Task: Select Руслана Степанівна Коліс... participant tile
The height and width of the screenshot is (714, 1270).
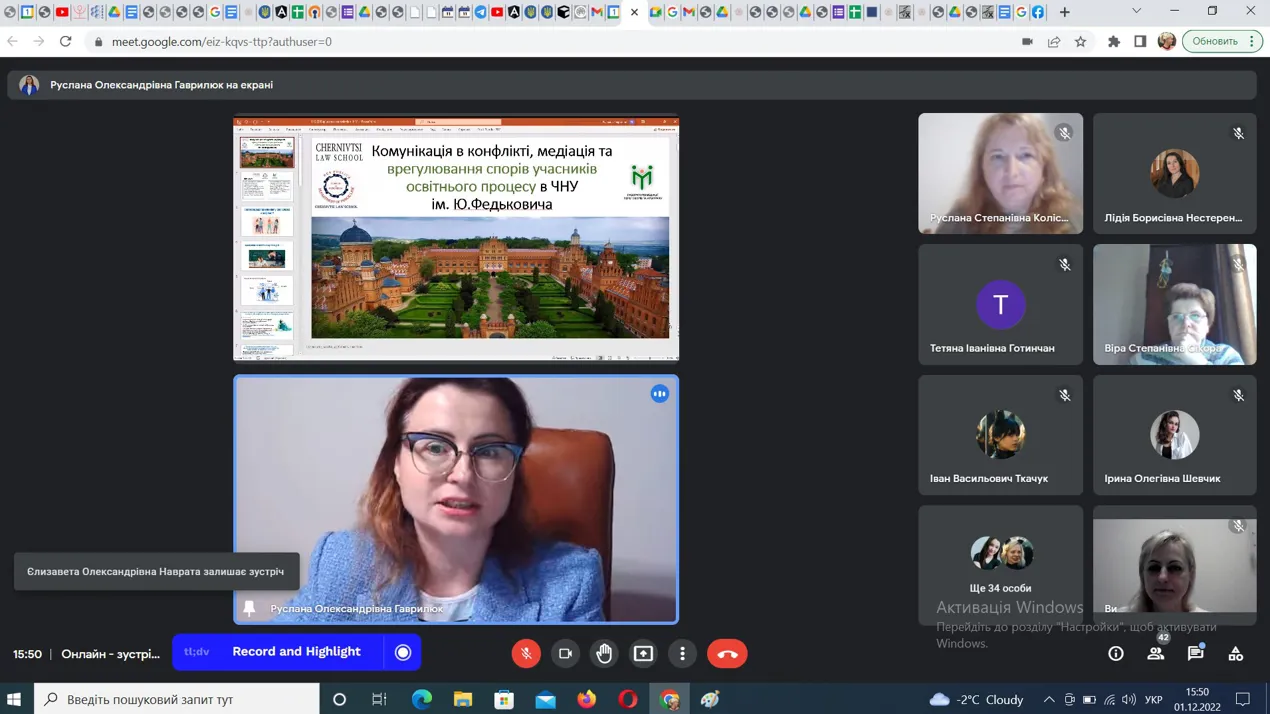Action: [1000, 173]
